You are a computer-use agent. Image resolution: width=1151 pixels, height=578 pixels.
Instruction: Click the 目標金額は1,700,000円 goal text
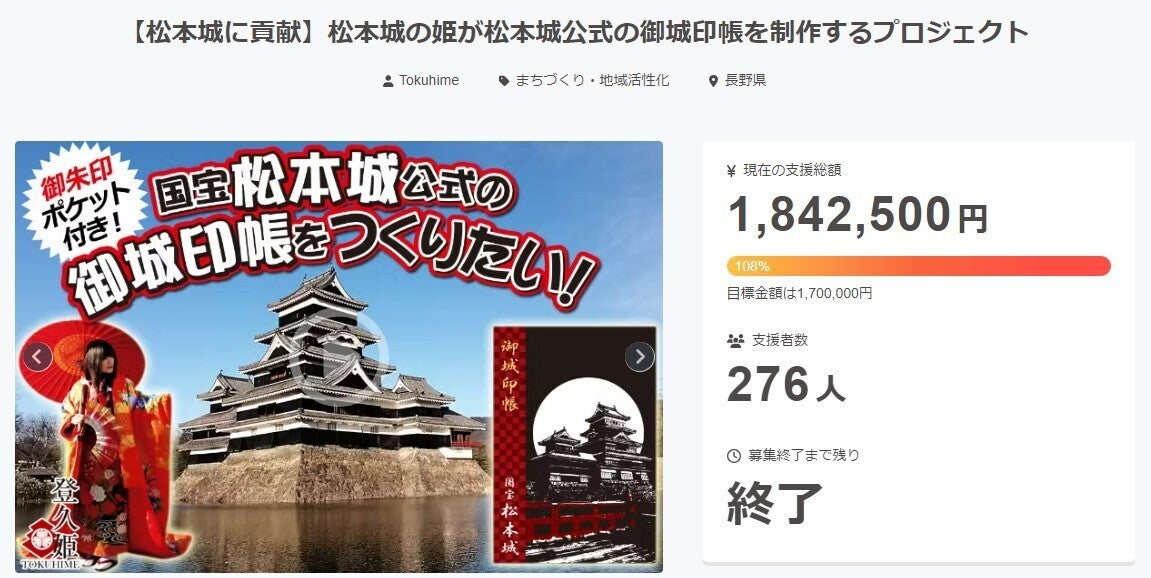pyautogui.click(x=799, y=293)
